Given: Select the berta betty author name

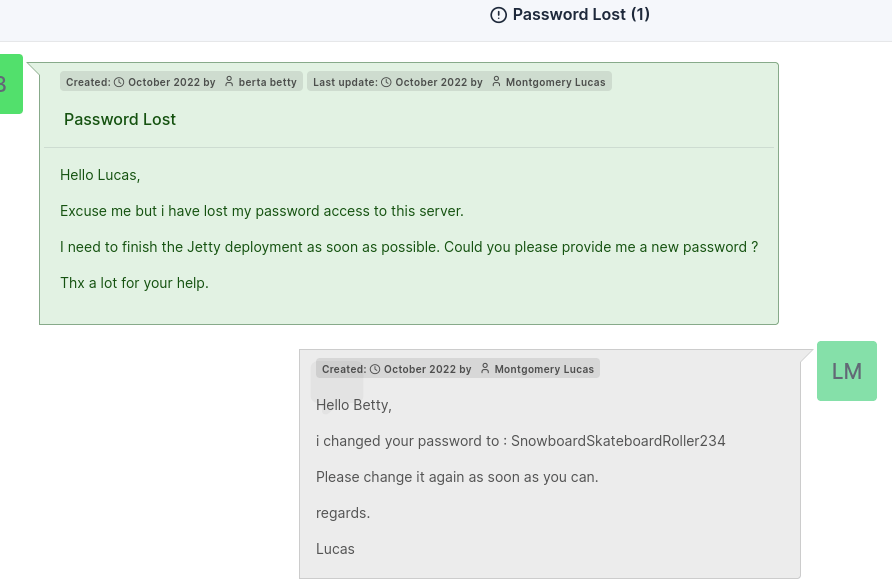Looking at the screenshot, I should point(267,82).
